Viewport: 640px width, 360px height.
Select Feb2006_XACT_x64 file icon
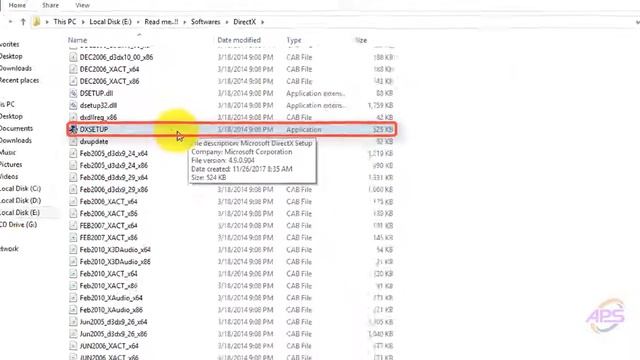click(73, 202)
